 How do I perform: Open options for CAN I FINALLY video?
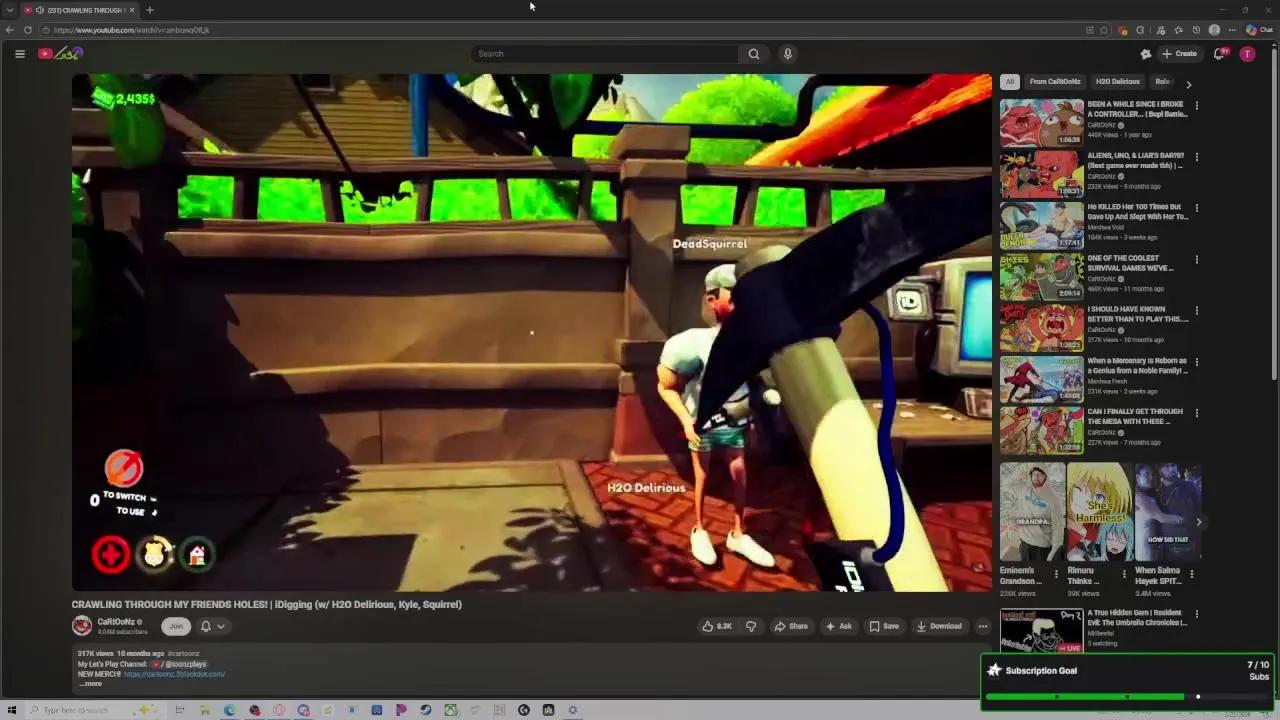tap(1197, 413)
